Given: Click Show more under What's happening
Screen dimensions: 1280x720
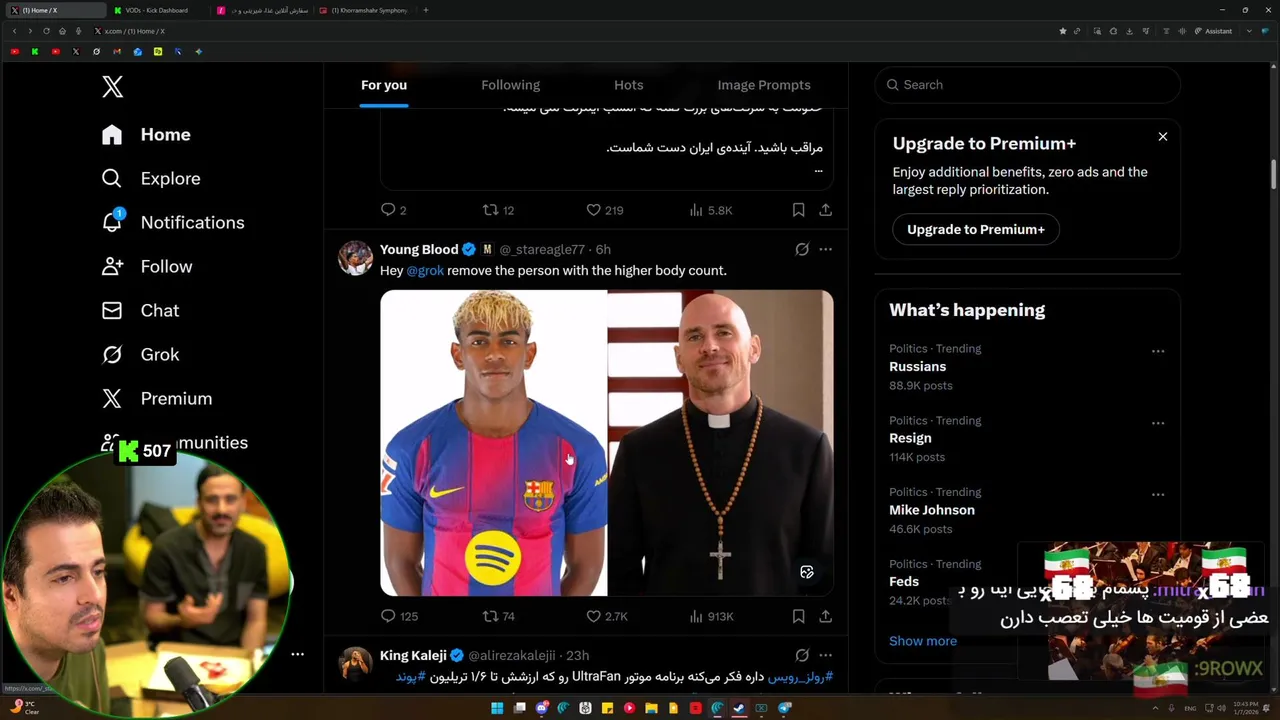Looking at the screenshot, I should click(923, 641).
